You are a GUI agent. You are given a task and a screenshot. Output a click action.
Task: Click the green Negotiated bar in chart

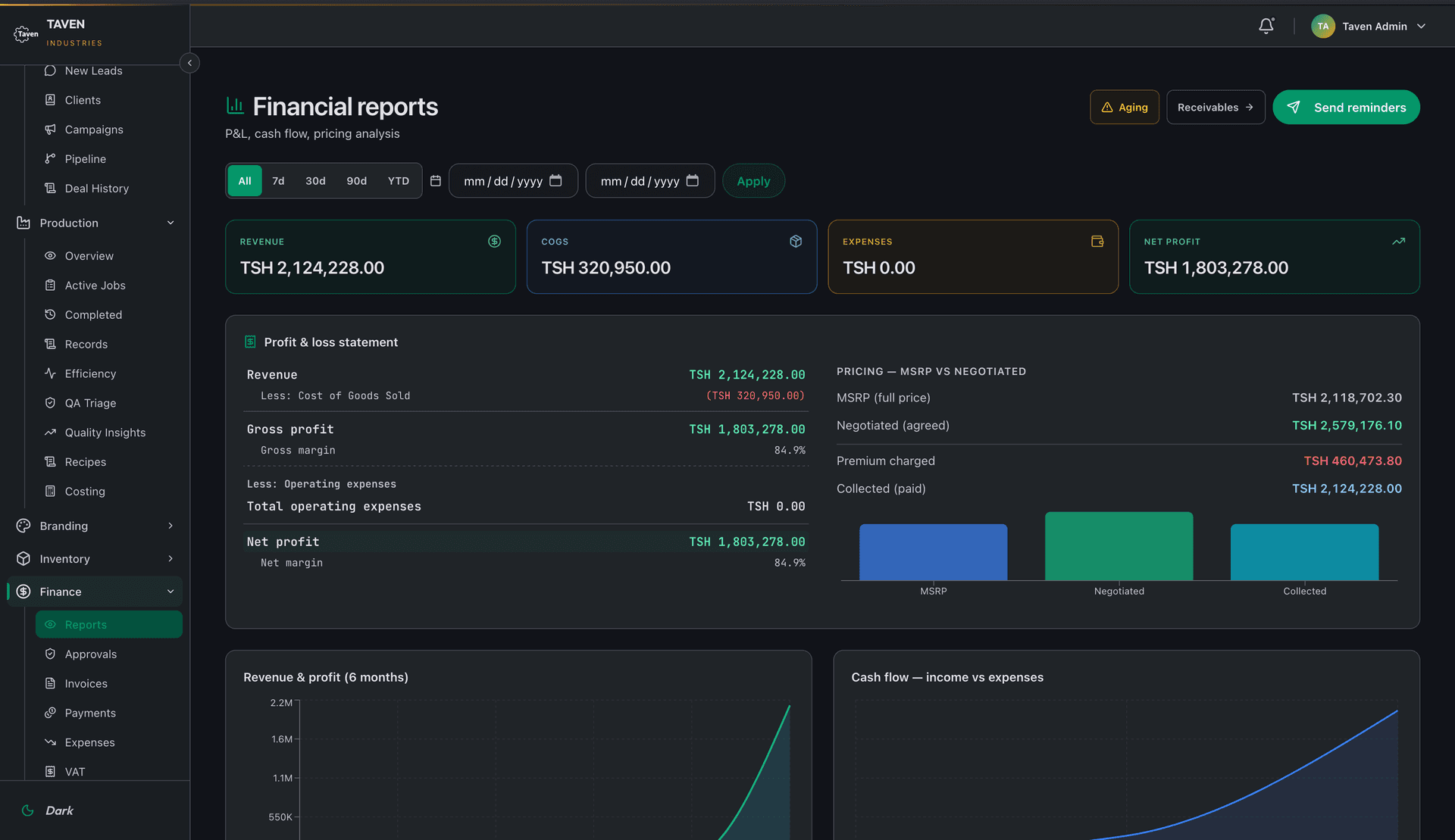point(1119,546)
